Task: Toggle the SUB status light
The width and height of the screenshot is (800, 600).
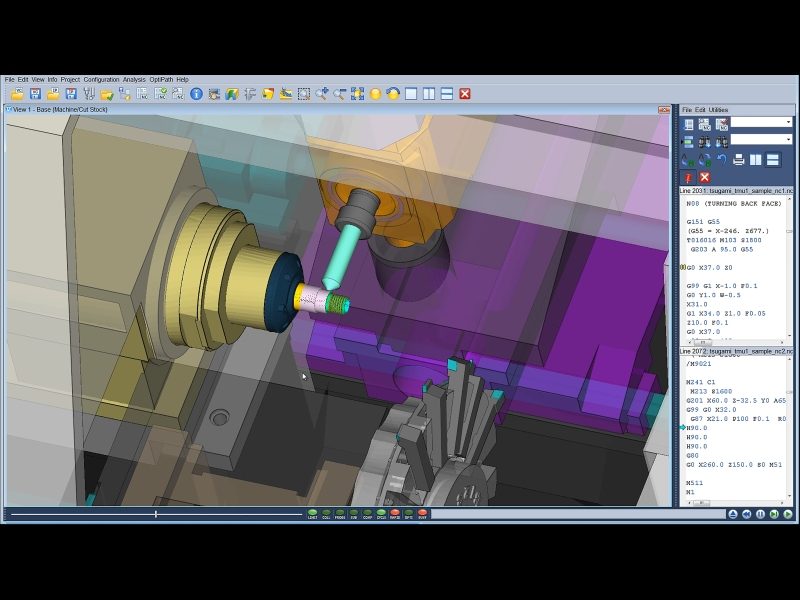Action: 354,514
